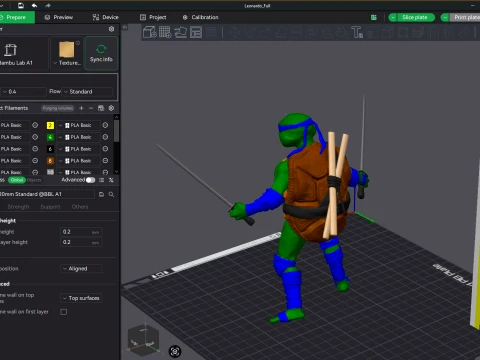
Task: Toggle the one wall on first layer checkbox
Action: [64, 312]
